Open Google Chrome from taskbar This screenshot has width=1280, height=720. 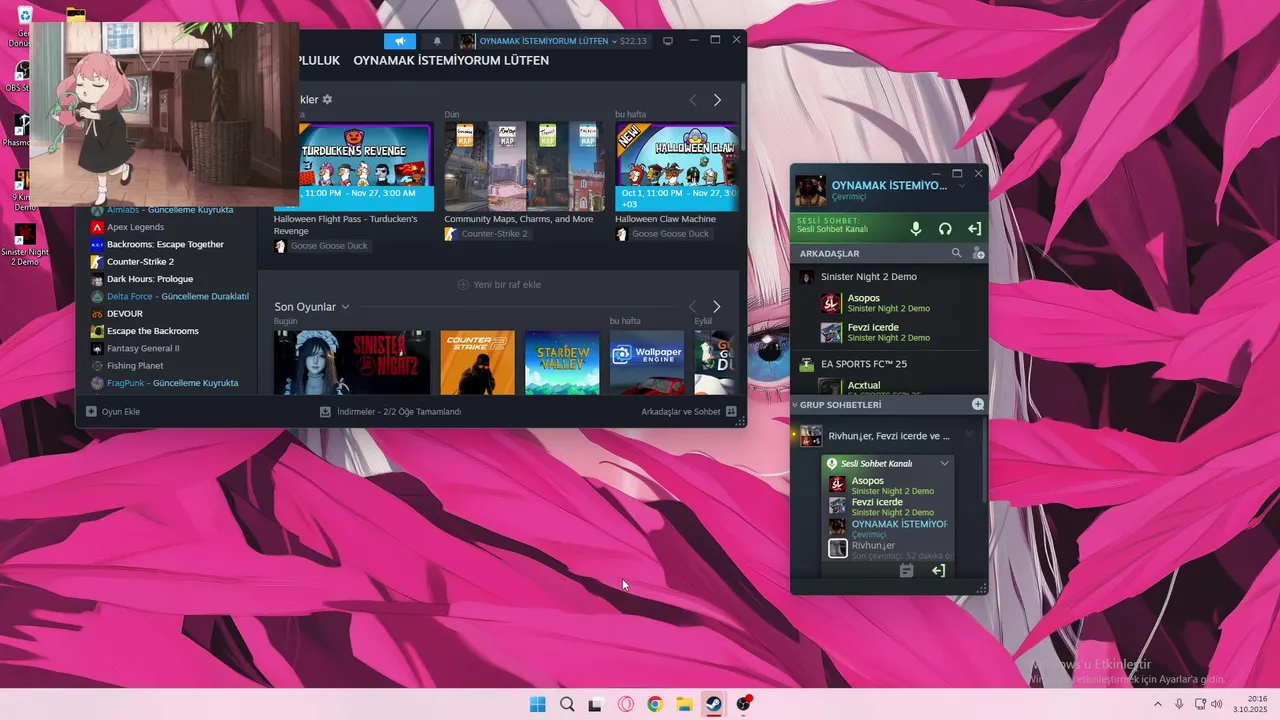point(655,704)
